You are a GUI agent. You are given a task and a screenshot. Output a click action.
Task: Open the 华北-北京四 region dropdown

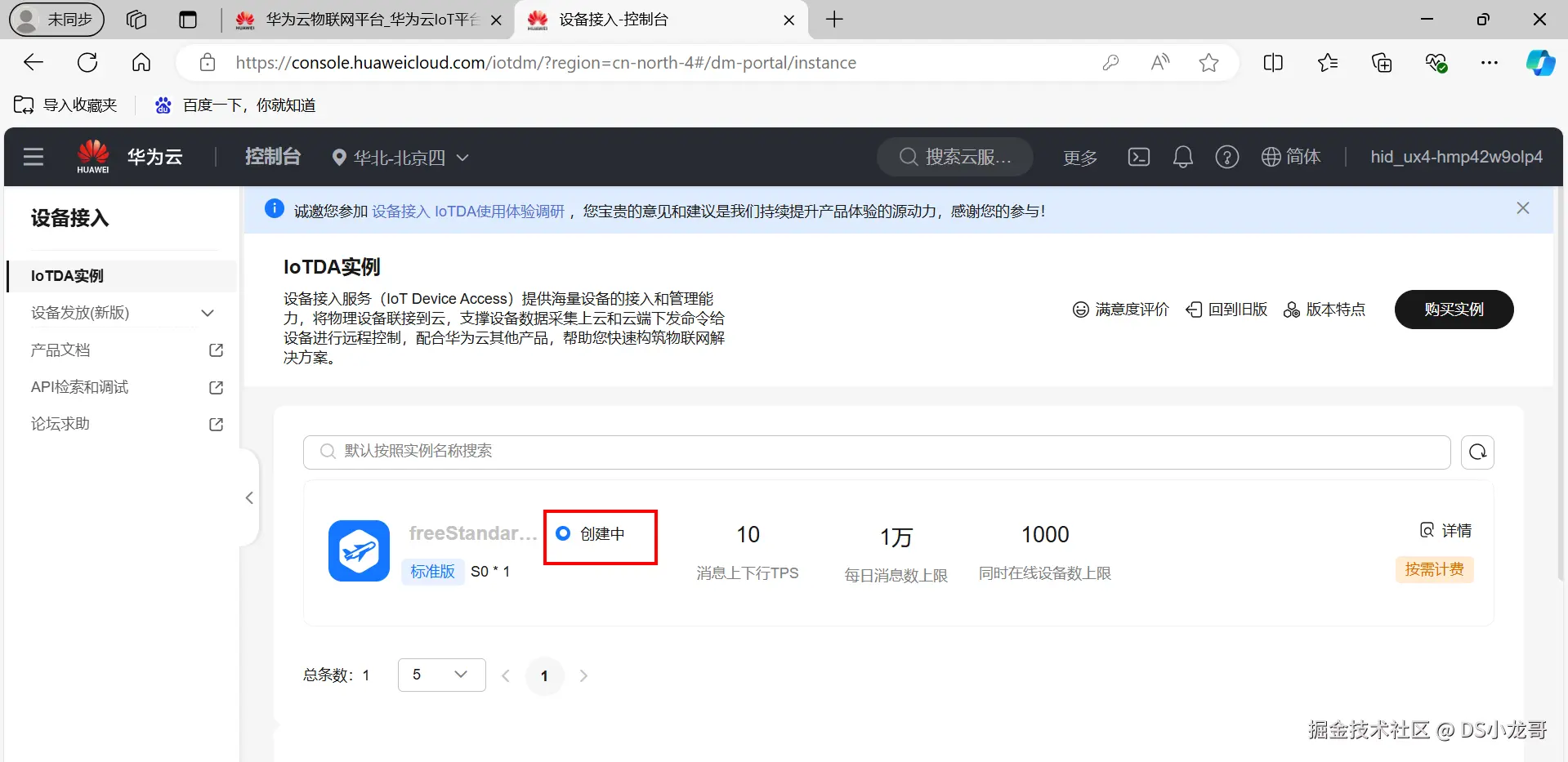coord(400,158)
